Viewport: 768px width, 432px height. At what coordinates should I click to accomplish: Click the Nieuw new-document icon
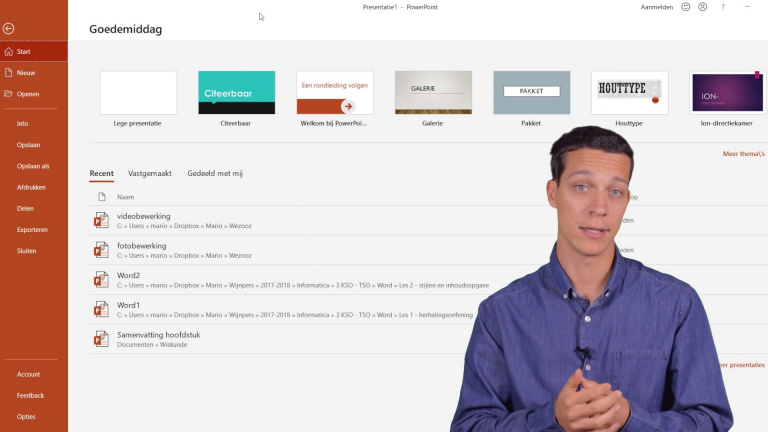pos(8,72)
